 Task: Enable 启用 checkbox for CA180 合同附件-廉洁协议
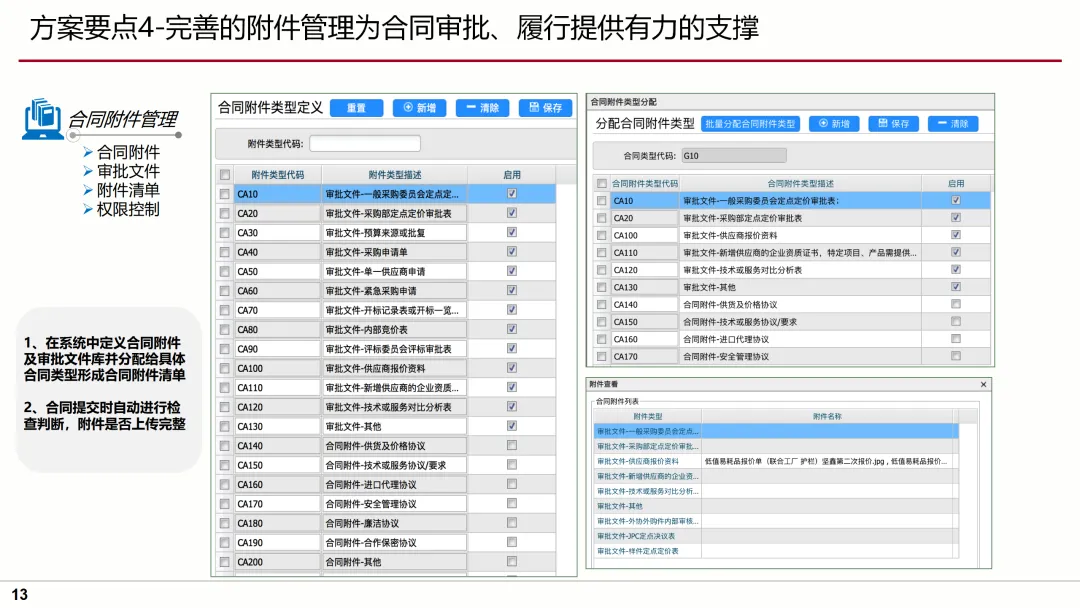pos(512,523)
